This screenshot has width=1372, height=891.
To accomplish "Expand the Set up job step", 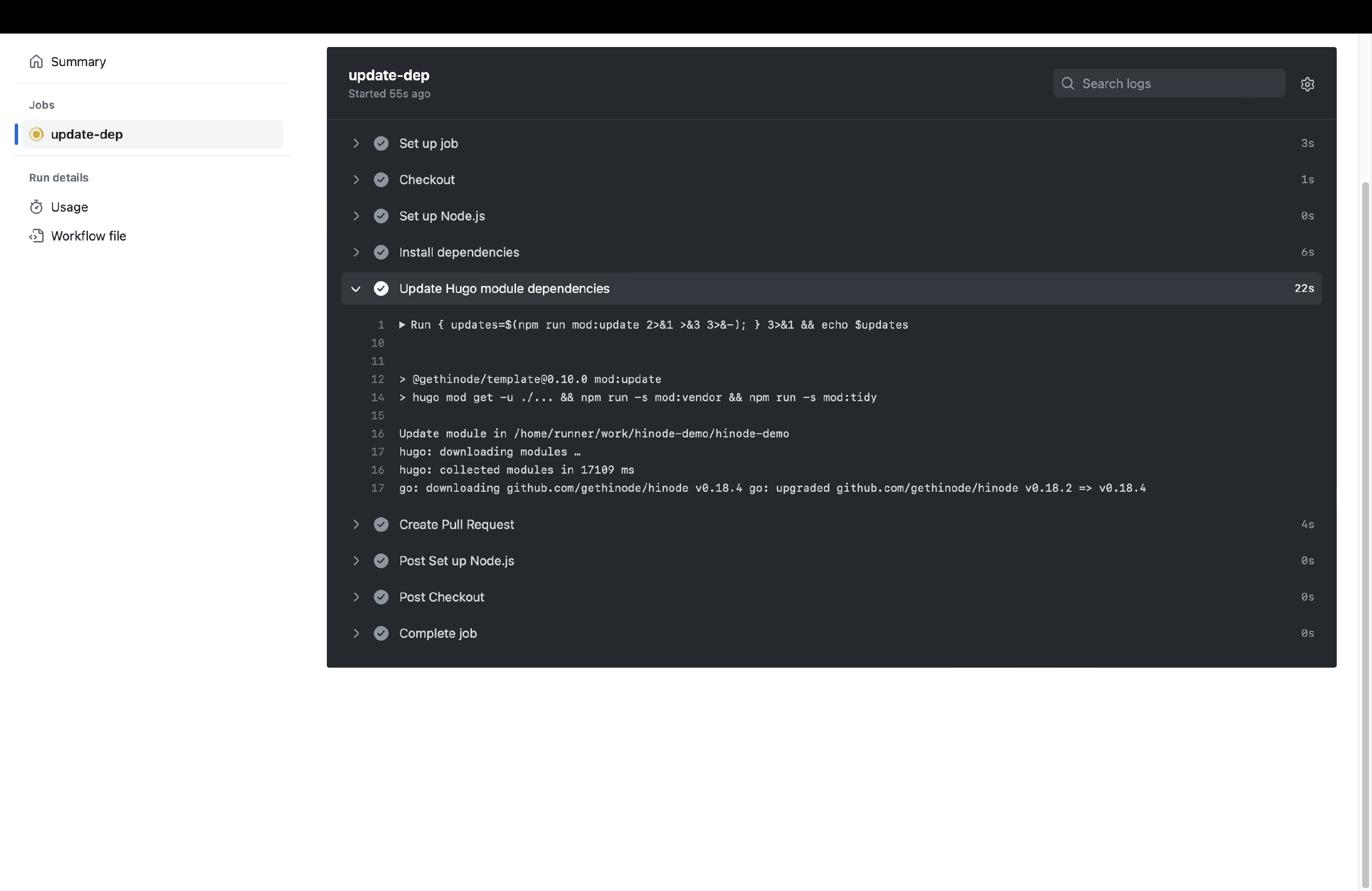I will point(356,144).
